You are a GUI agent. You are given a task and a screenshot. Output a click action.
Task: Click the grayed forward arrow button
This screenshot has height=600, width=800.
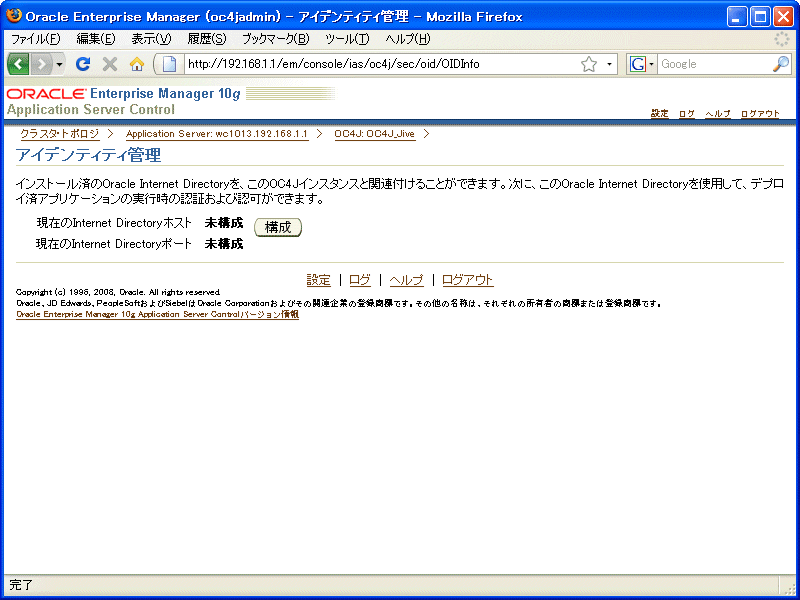coord(42,64)
